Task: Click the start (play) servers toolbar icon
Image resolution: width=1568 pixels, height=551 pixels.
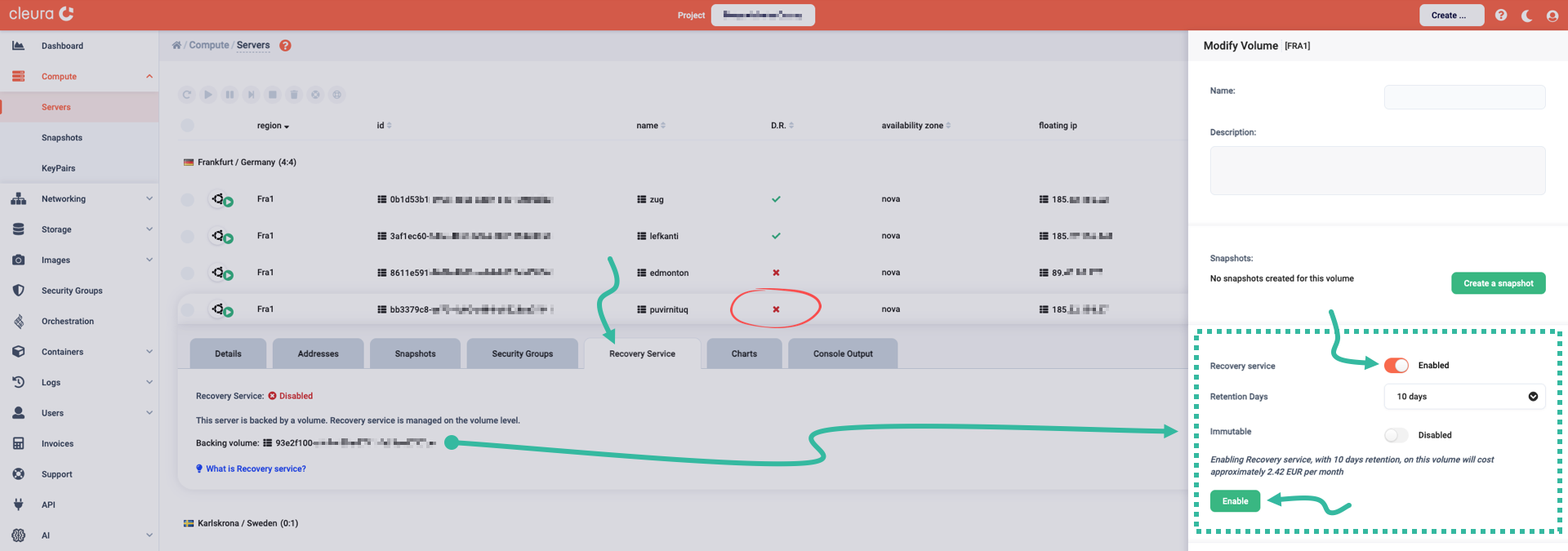Action: [x=208, y=95]
